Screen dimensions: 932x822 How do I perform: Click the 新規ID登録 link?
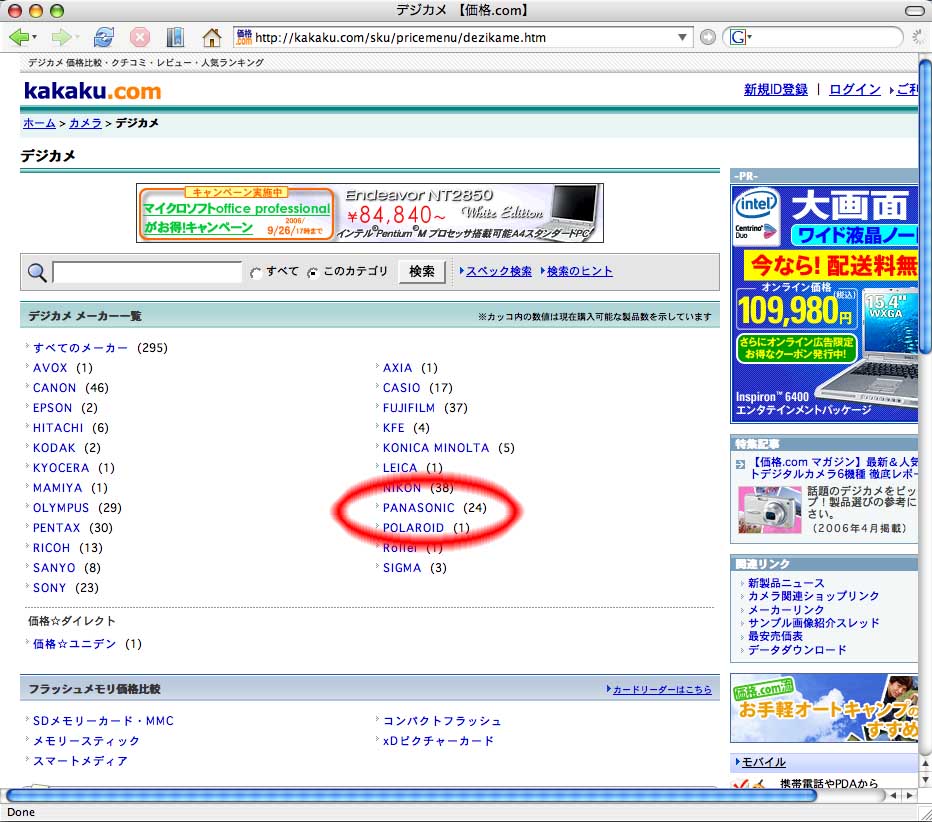point(776,90)
